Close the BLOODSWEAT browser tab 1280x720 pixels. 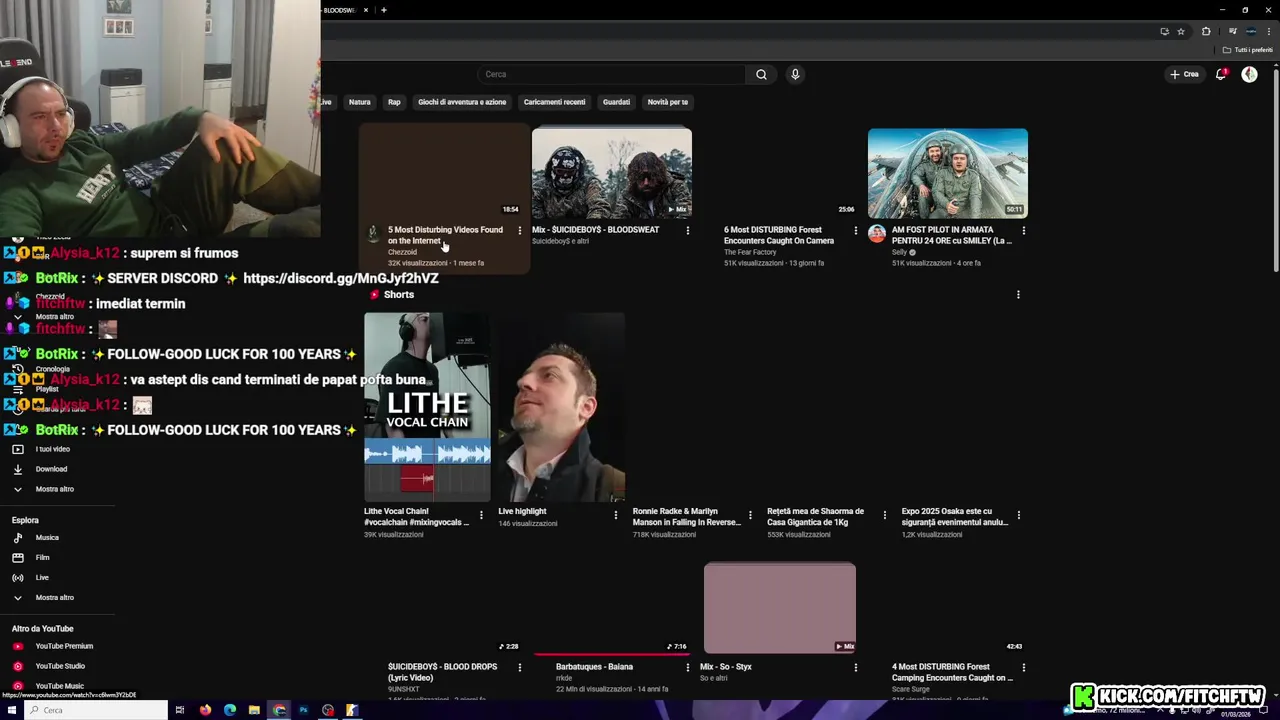pyautogui.click(x=366, y=10)
